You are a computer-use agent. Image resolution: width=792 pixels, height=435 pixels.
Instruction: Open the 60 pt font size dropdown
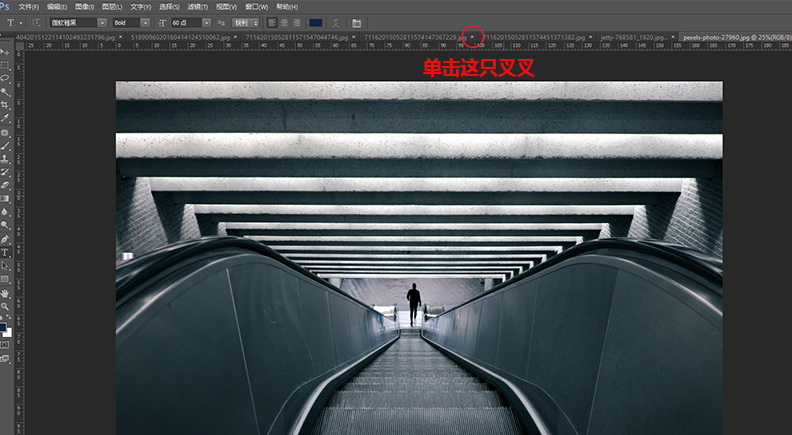(x=185, y=22)
